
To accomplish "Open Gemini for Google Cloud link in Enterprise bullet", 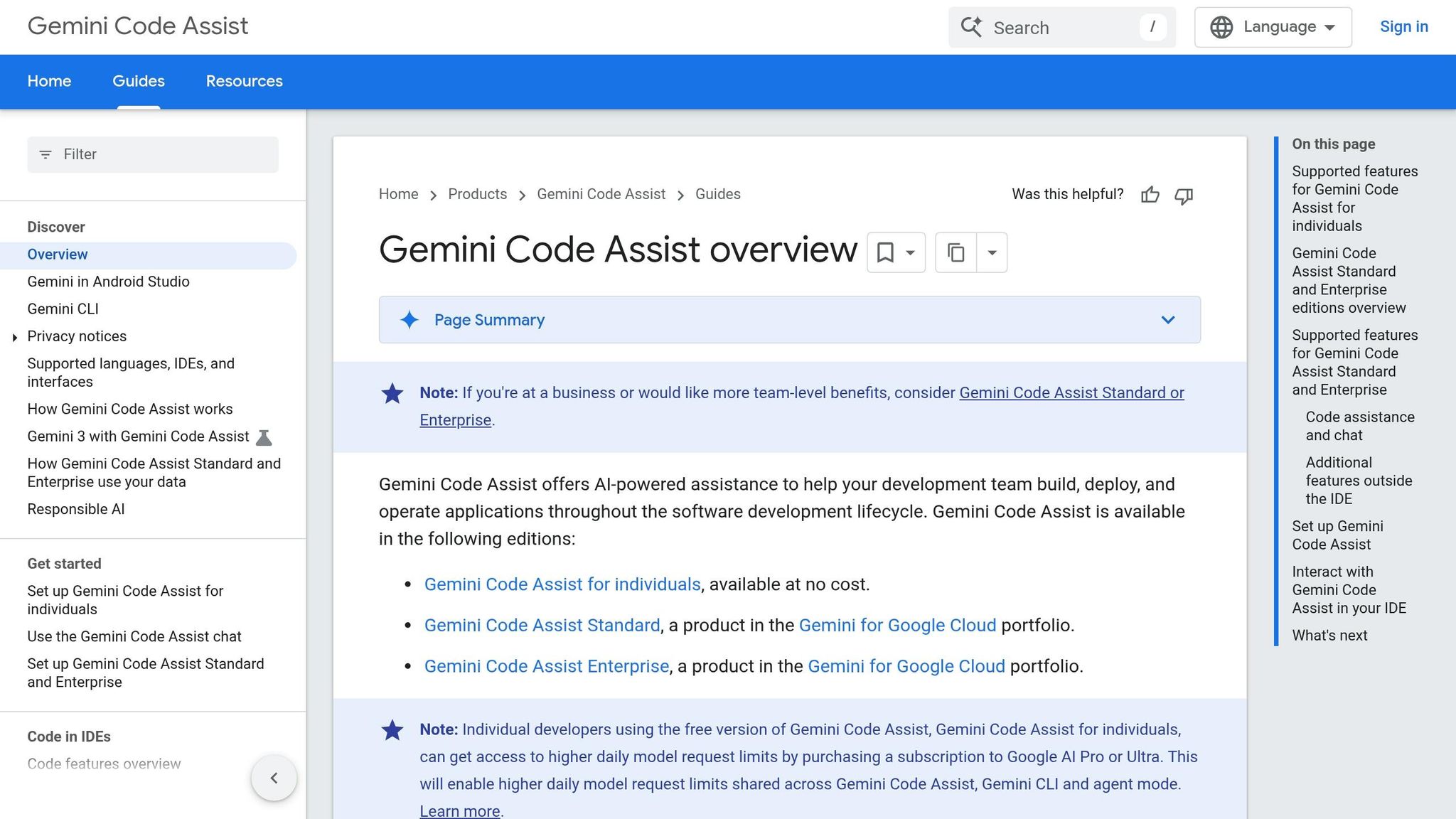I will [x=906, y=666].
